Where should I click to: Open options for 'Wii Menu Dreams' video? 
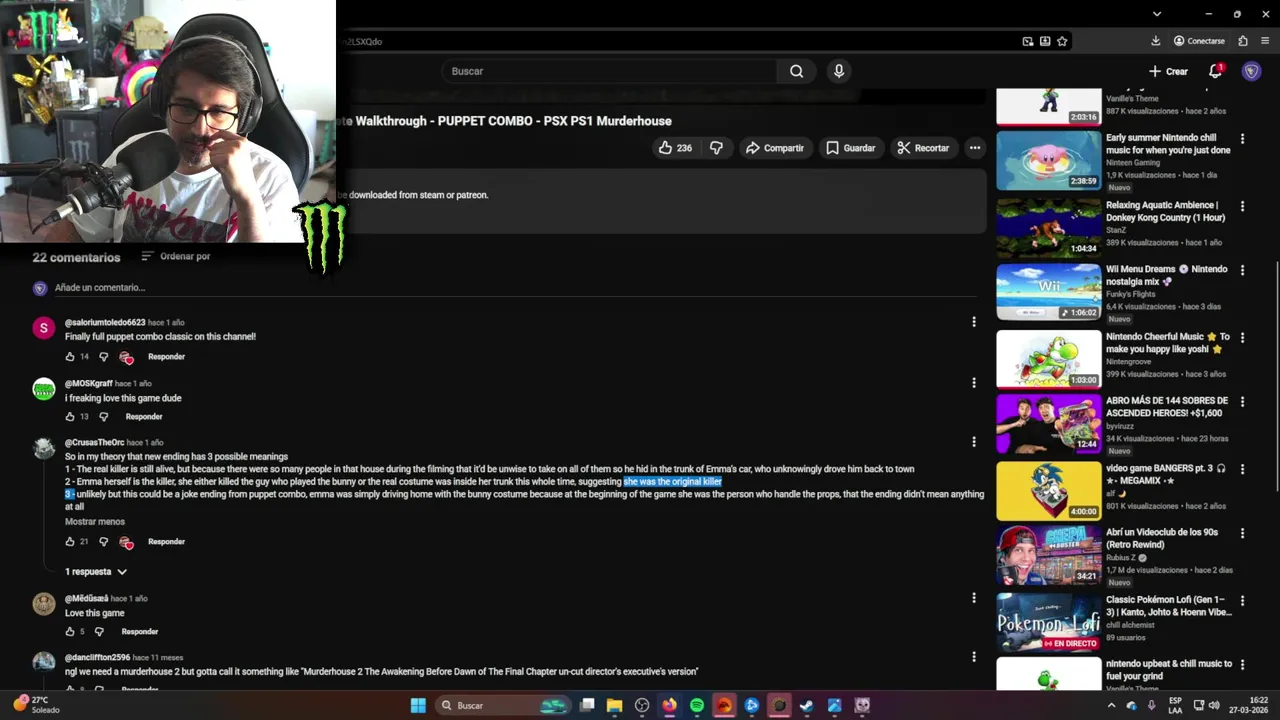1242,270
